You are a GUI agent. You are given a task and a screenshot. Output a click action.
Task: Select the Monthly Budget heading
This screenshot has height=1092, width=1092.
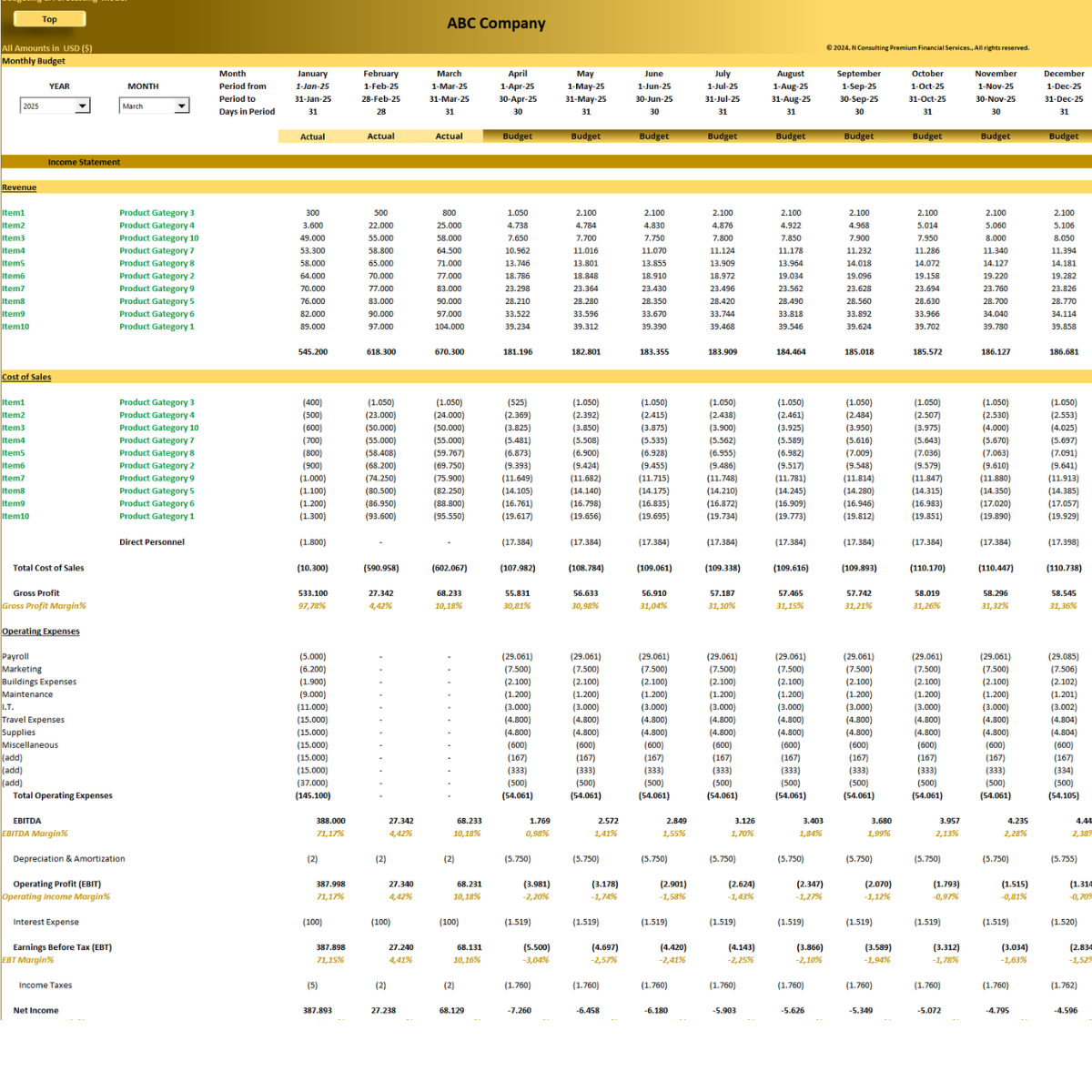[34, 61]
